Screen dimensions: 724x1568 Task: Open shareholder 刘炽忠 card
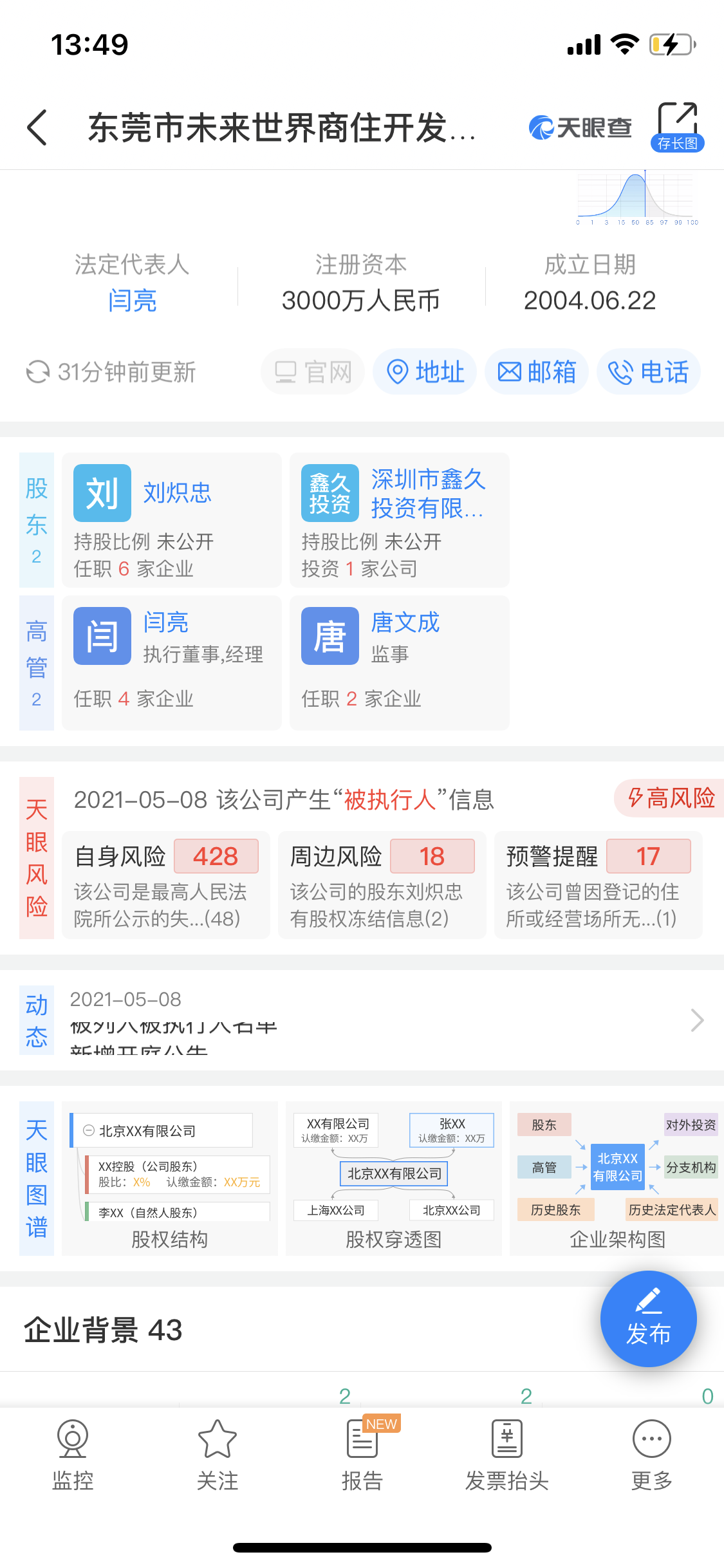tap(172, 520)
